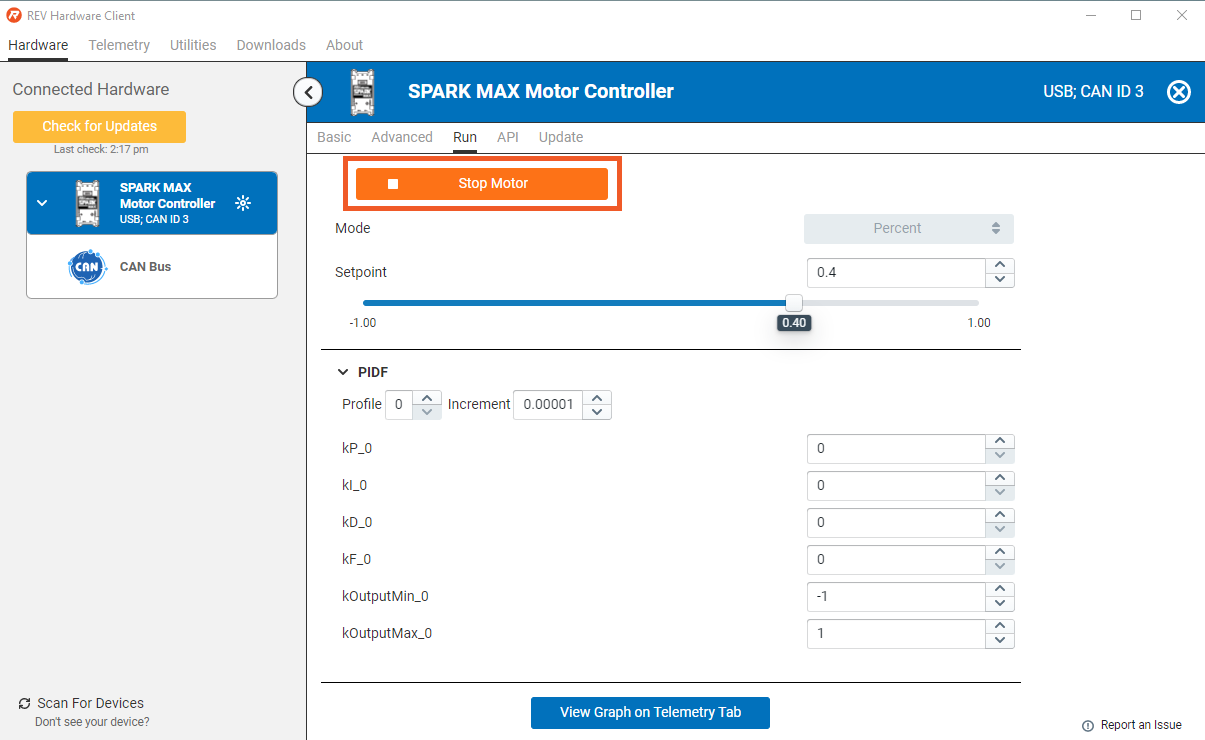Screen dimensions: 1205x740
Task: Switch to the Basic tab
Action: 334,137
